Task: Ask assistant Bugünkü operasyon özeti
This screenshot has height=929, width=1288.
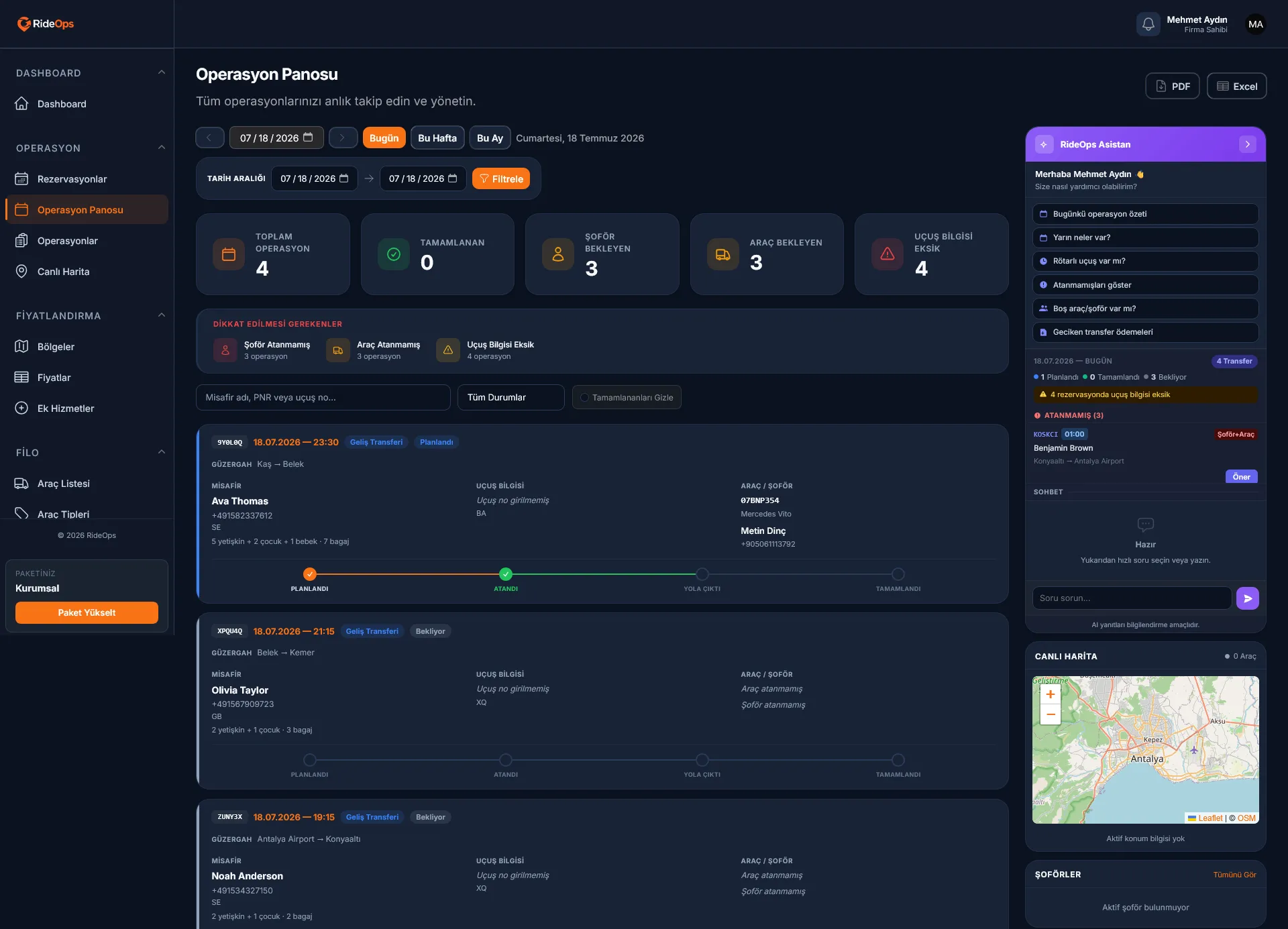Action: tap(1145, 214)
